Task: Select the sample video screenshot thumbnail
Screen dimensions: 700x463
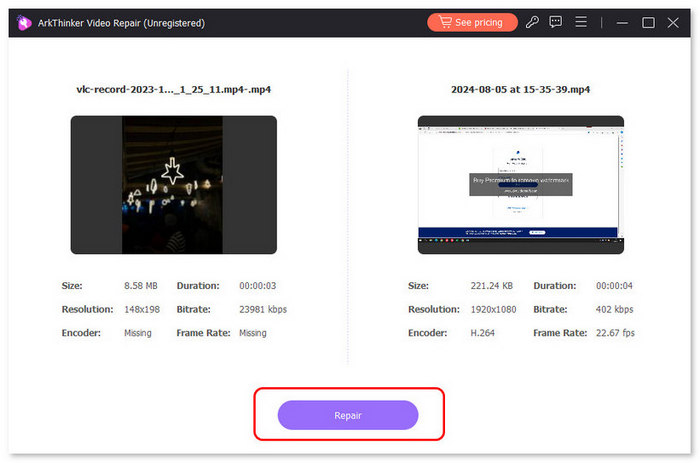Action: pos(520,184)
